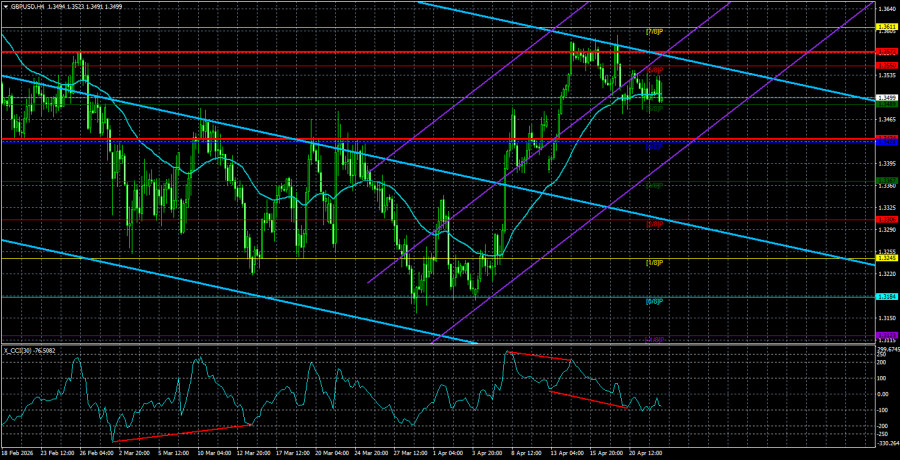Click the 1.3395 price scale label

[x=886, y=162]
